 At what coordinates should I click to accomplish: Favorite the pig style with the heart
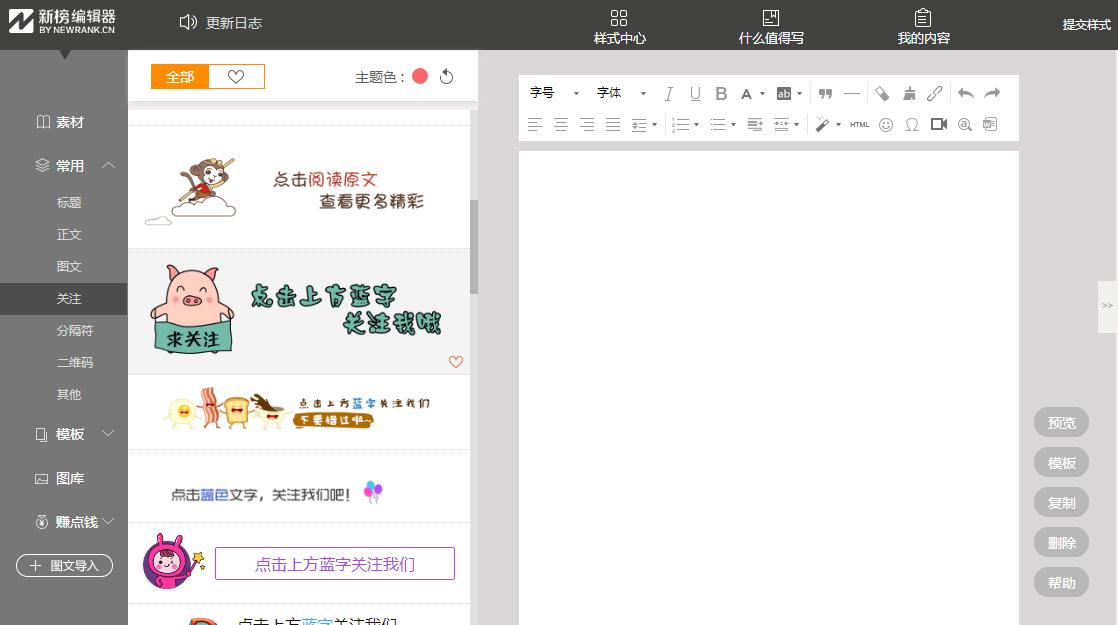456,362
